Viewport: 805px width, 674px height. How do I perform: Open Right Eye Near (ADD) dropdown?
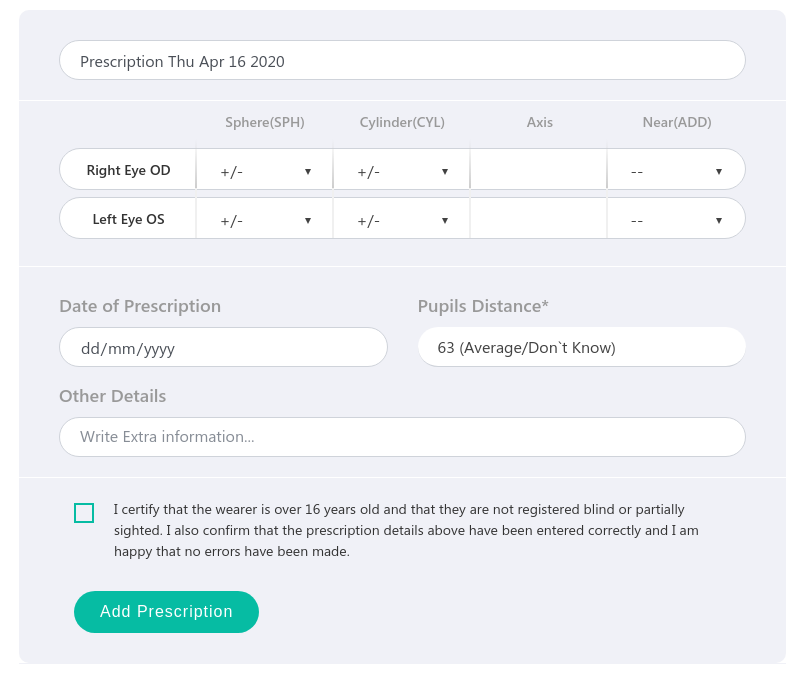tap(676, 169)
